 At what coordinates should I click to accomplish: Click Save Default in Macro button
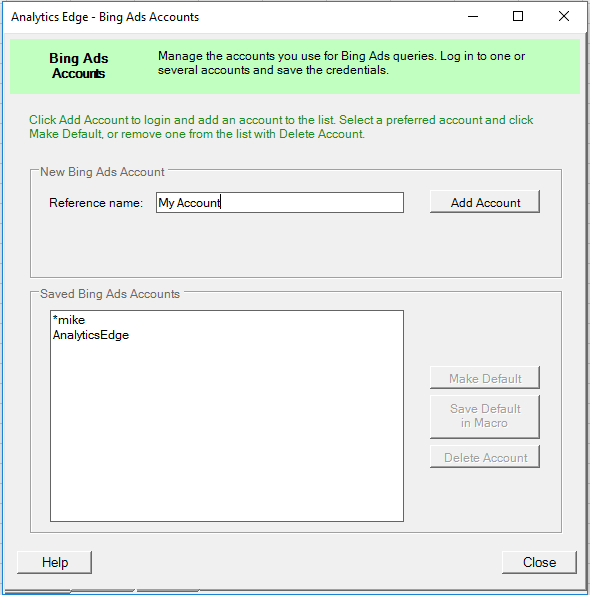coord(485,417)
